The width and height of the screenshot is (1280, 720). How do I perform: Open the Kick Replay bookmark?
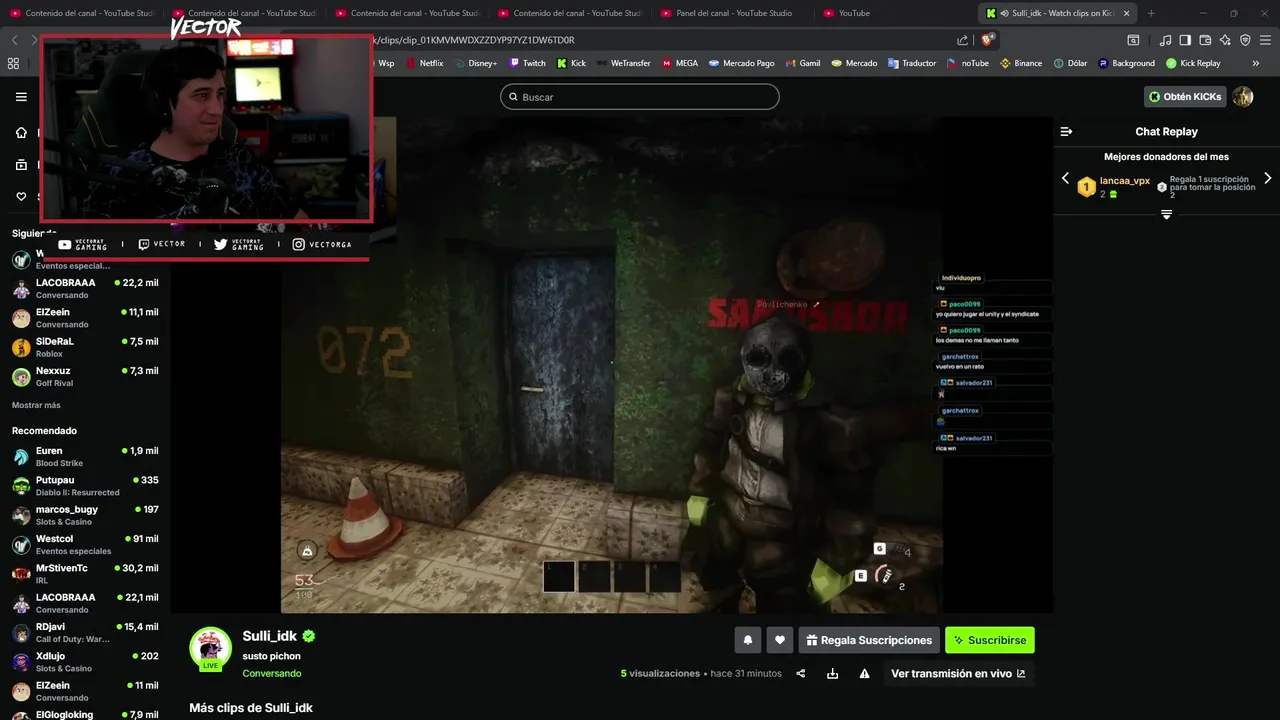[x=1193, y=63]
